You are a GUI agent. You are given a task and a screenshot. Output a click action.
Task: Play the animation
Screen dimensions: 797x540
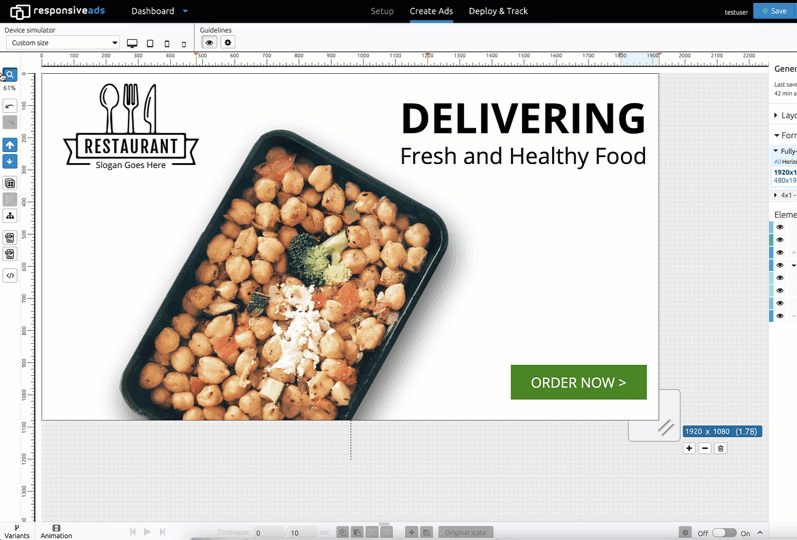[147, 532]
